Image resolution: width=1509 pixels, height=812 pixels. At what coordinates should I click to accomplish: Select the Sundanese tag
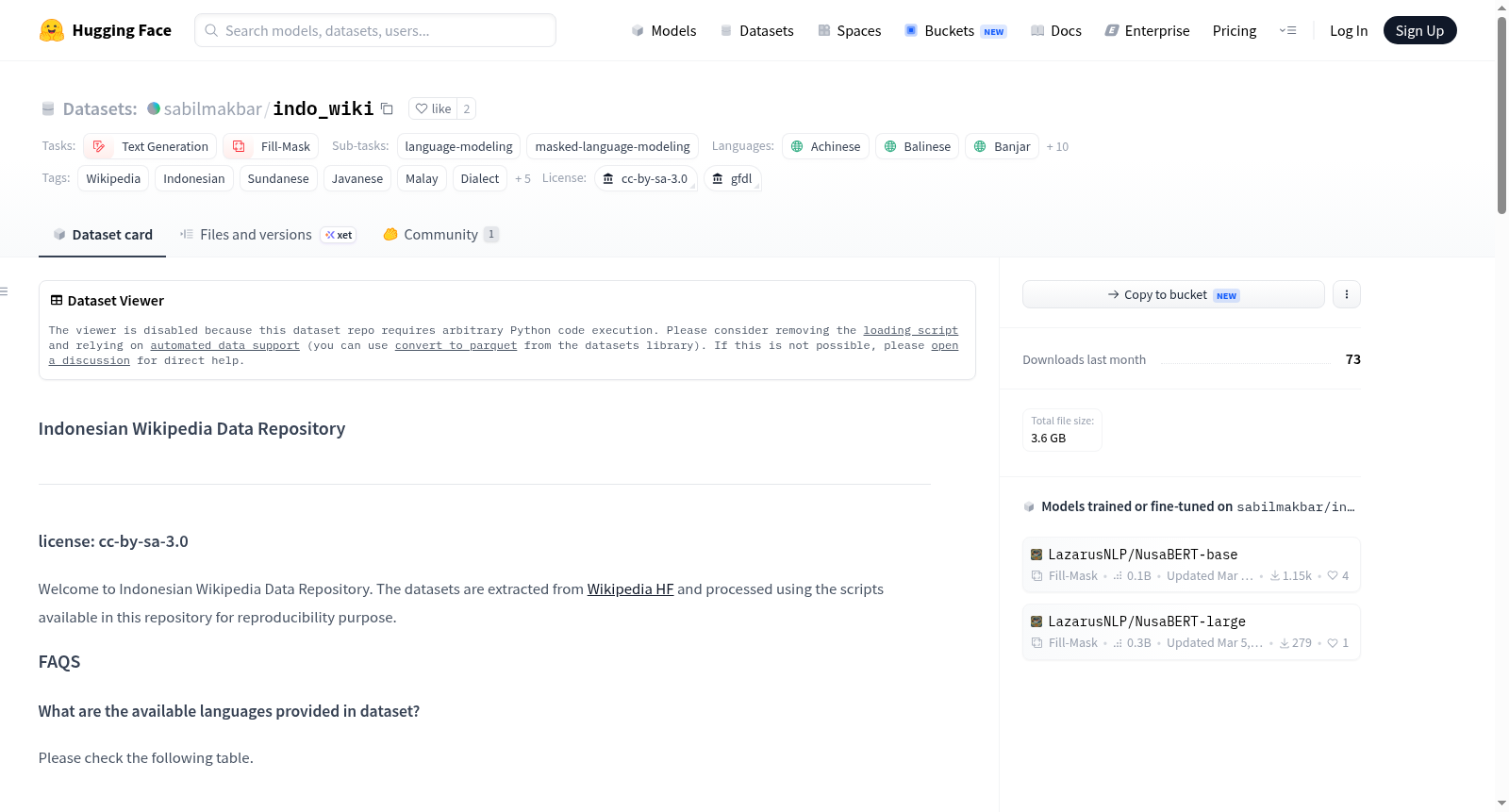[278, 178]
